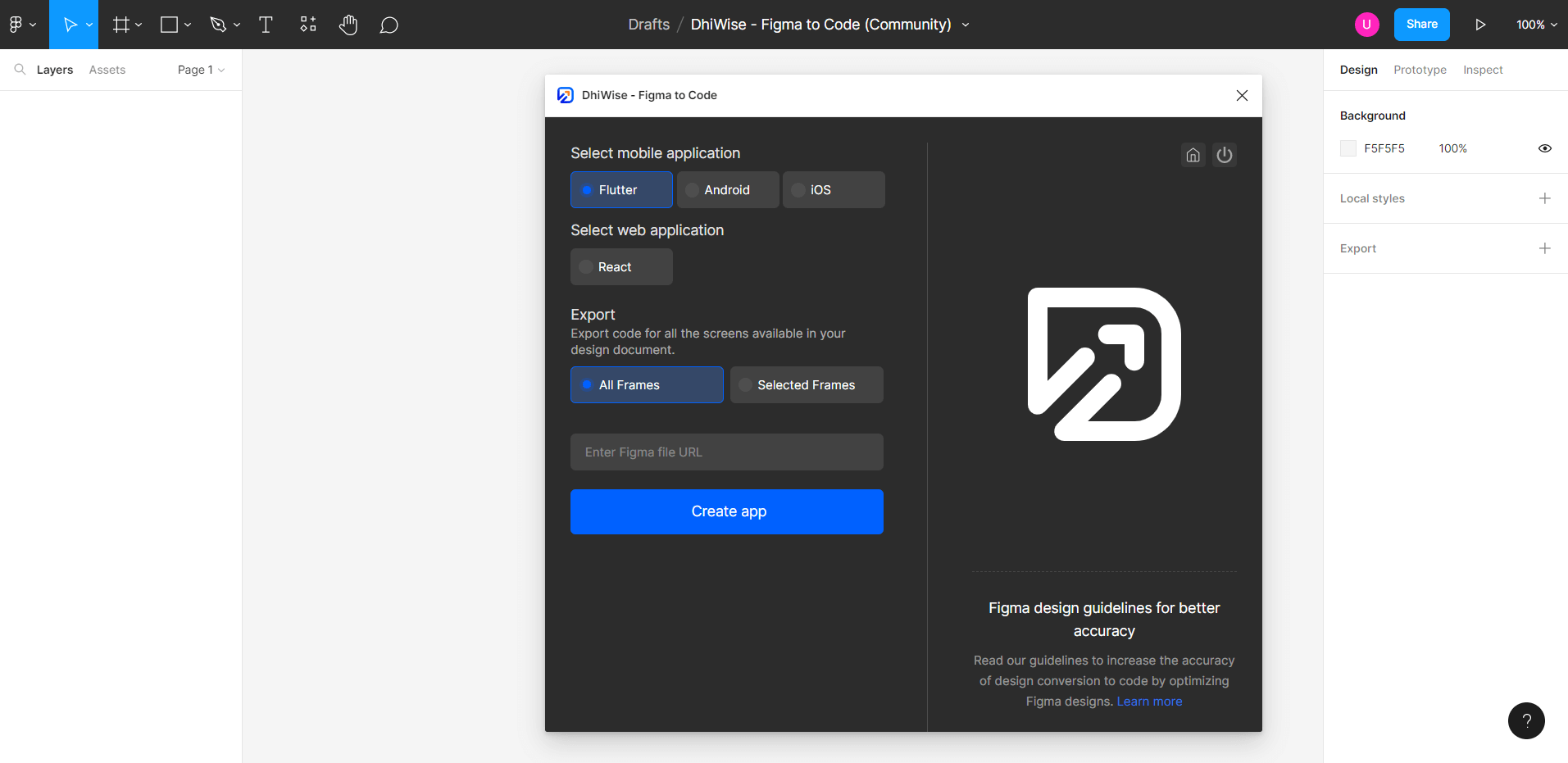The image size is (1568, 763).
Task: Switch to the Inspect tab
Action: coord(1483,70)
